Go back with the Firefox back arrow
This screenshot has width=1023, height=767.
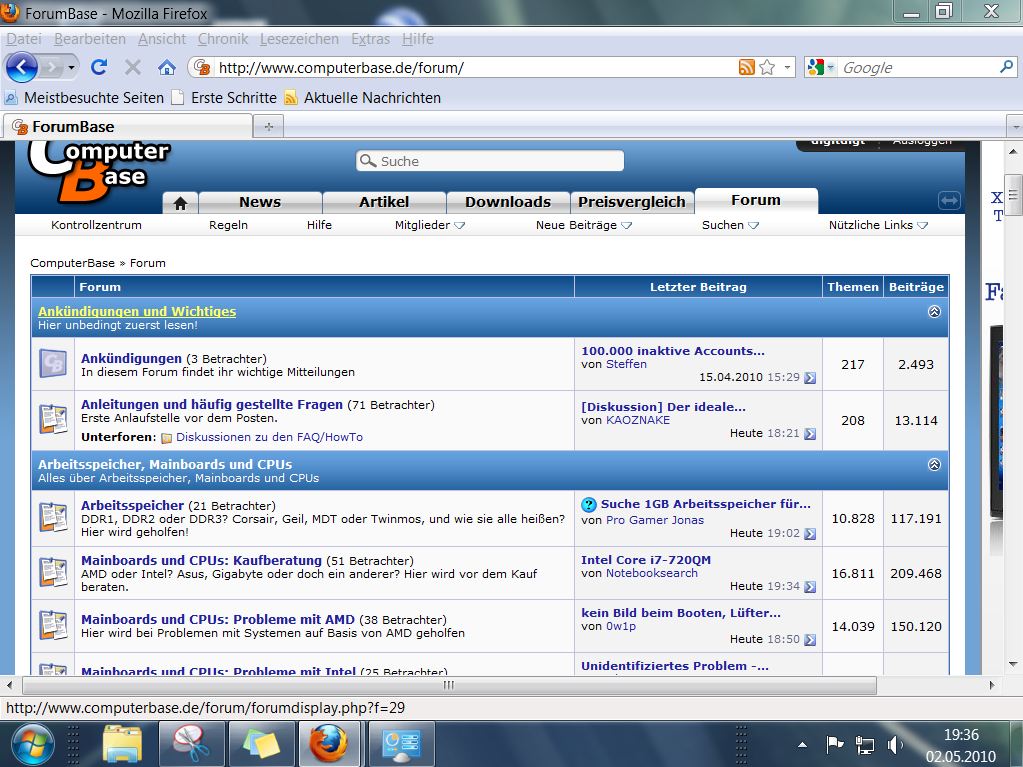pyautogui.click(x=22, y=67)
